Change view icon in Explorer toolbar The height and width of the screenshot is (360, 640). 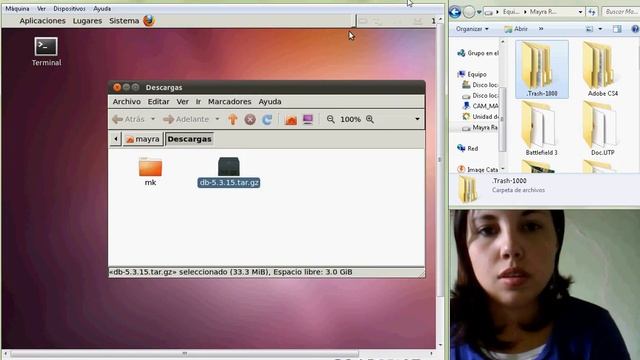[589, 29]
